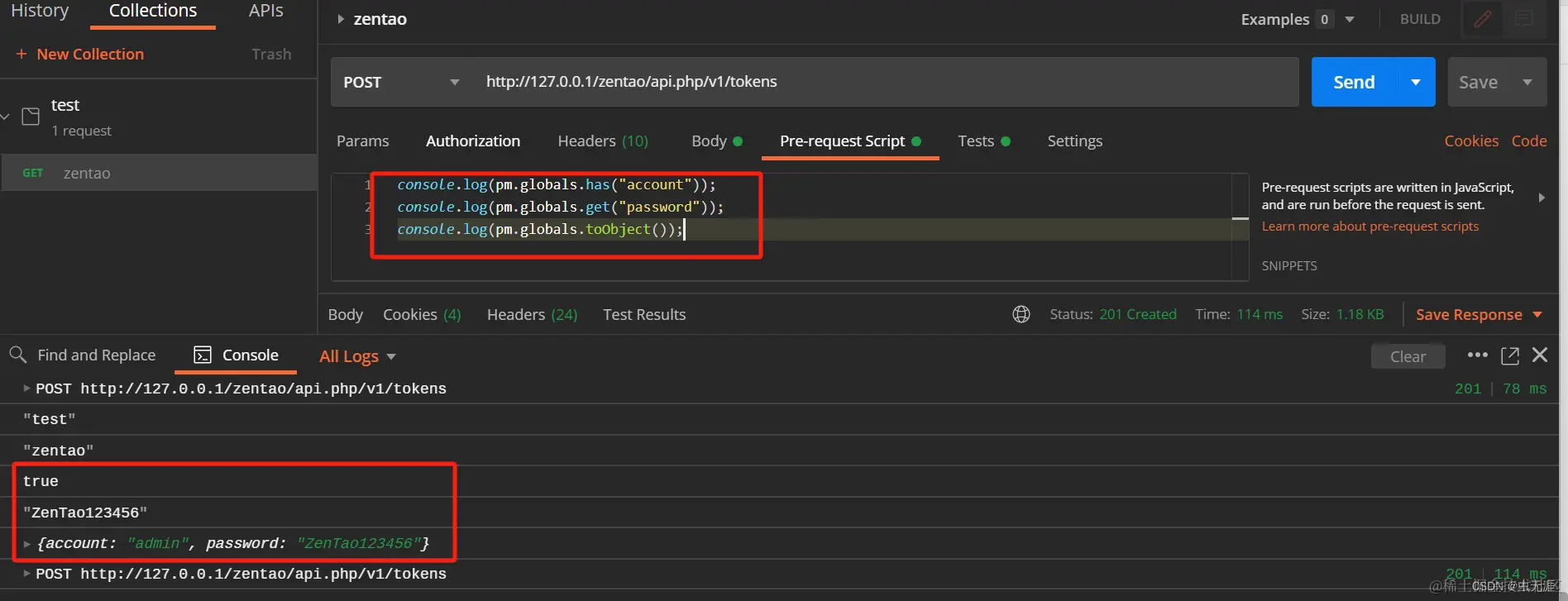Screen dimensions: 1568x601
Task: Click the edit pencil icon near BUILD
Action: click(x=1483, y=19)
